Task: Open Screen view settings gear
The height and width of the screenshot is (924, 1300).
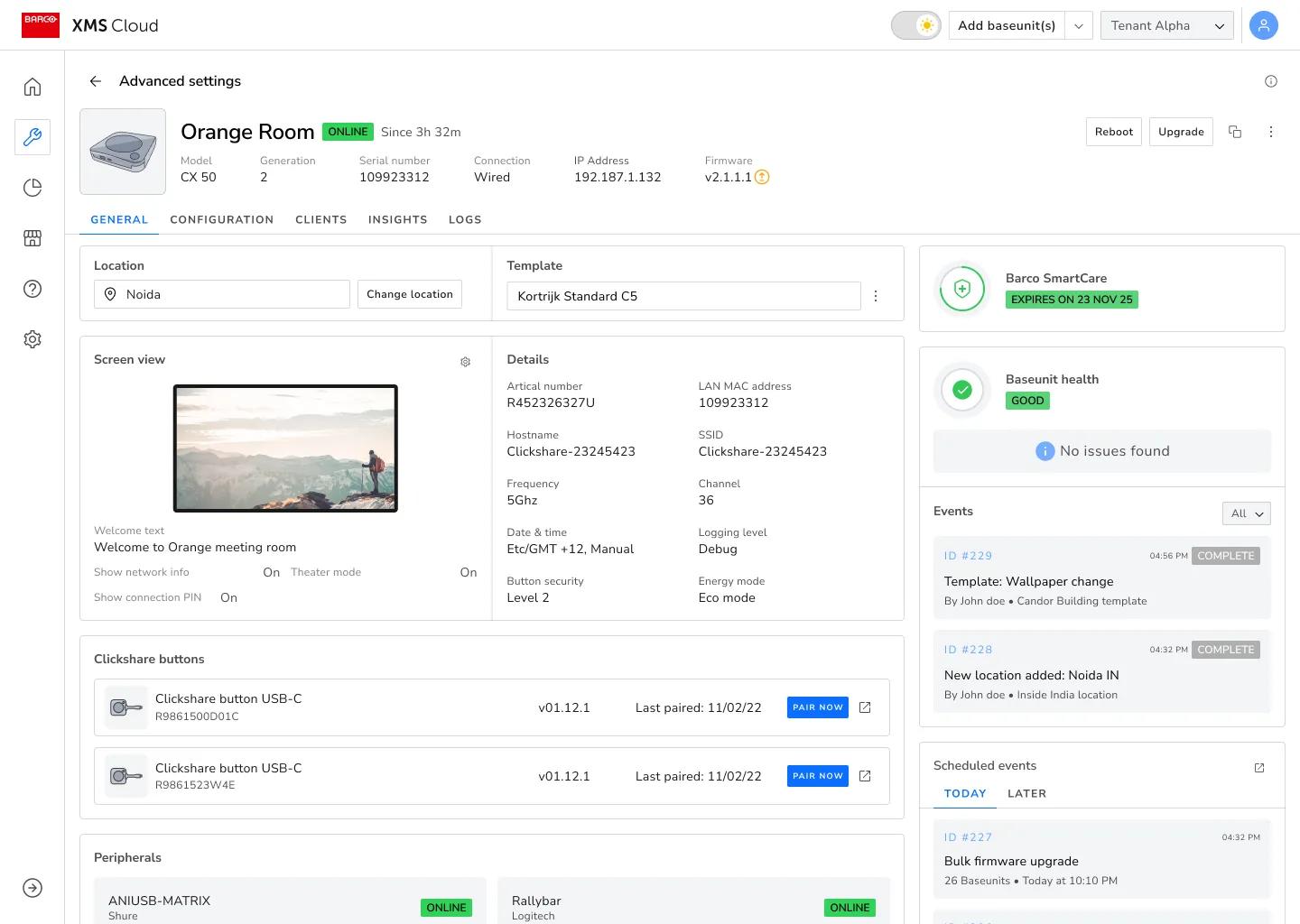Action: coord(466,362)
